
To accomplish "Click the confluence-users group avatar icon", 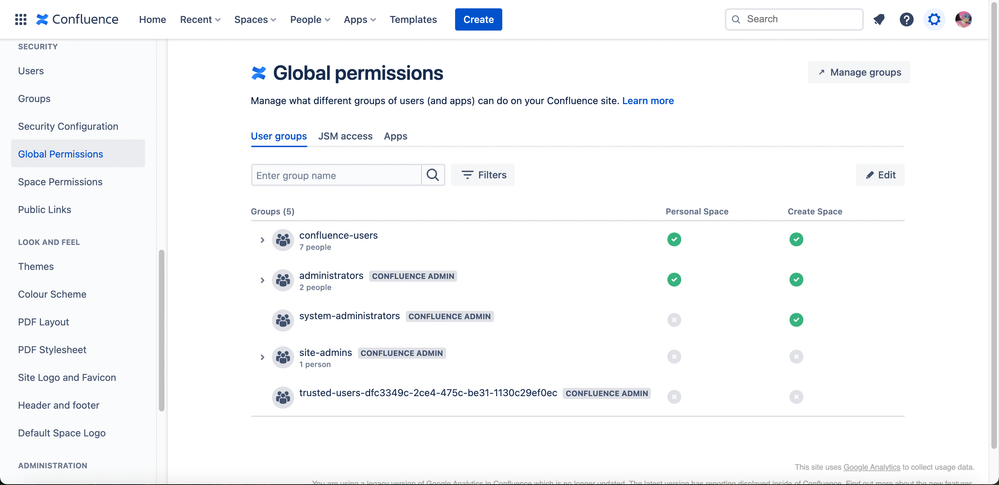I will 283,240.
